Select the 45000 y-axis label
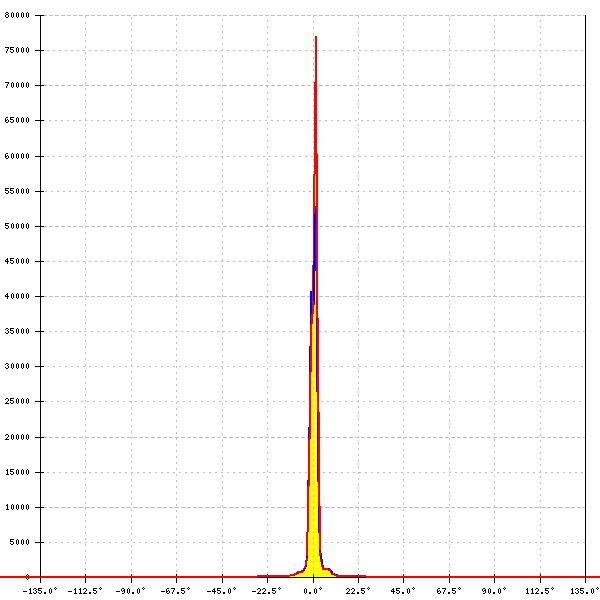The width and height of the screenshot is (600, 600). [17, 261]
